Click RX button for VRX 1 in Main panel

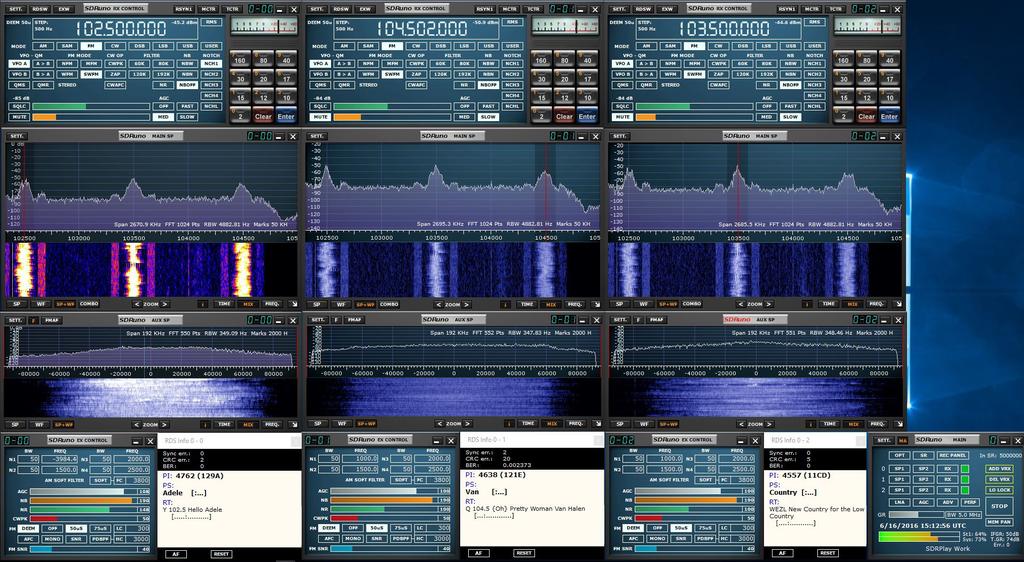[x=948, y=479]
